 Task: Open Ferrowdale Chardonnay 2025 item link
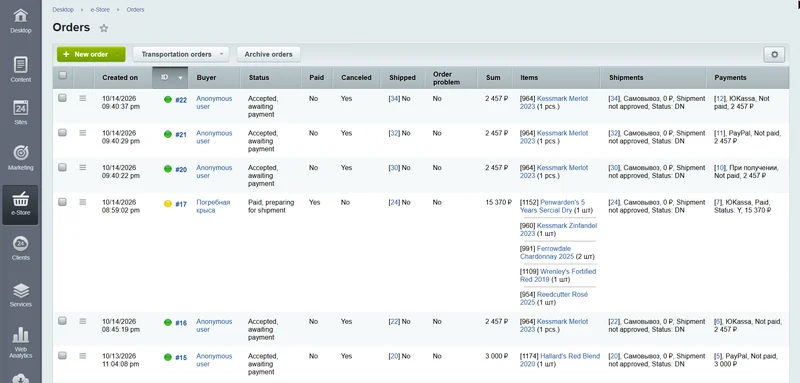[547, 252]
